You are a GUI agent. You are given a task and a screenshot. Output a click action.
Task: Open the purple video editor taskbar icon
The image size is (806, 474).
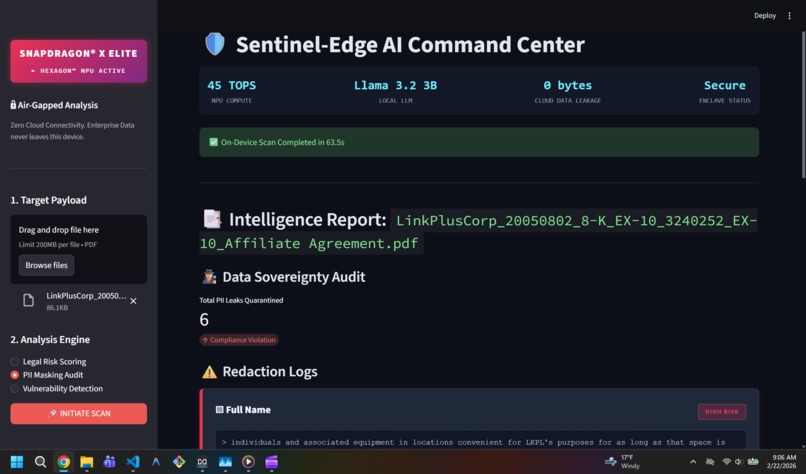coord(271,462)
